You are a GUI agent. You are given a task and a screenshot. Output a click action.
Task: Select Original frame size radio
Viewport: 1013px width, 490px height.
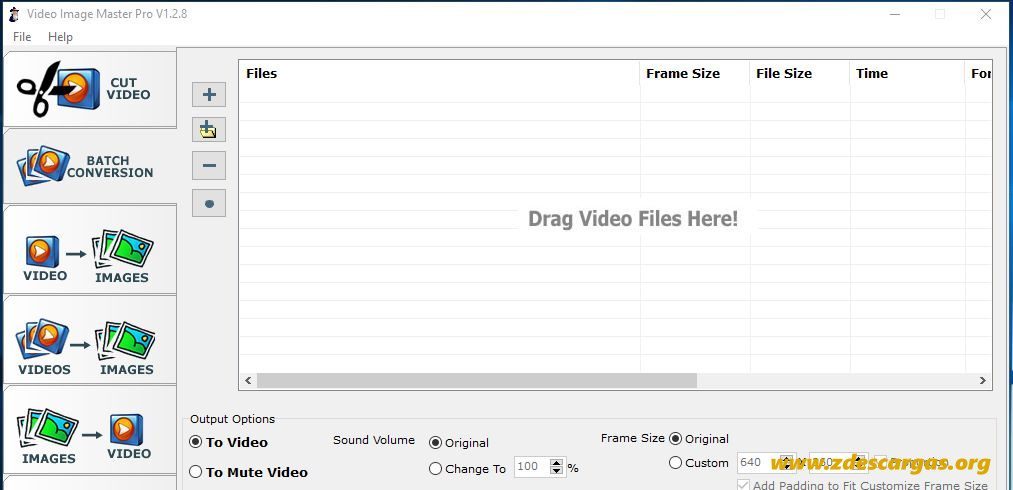(699, 439)
